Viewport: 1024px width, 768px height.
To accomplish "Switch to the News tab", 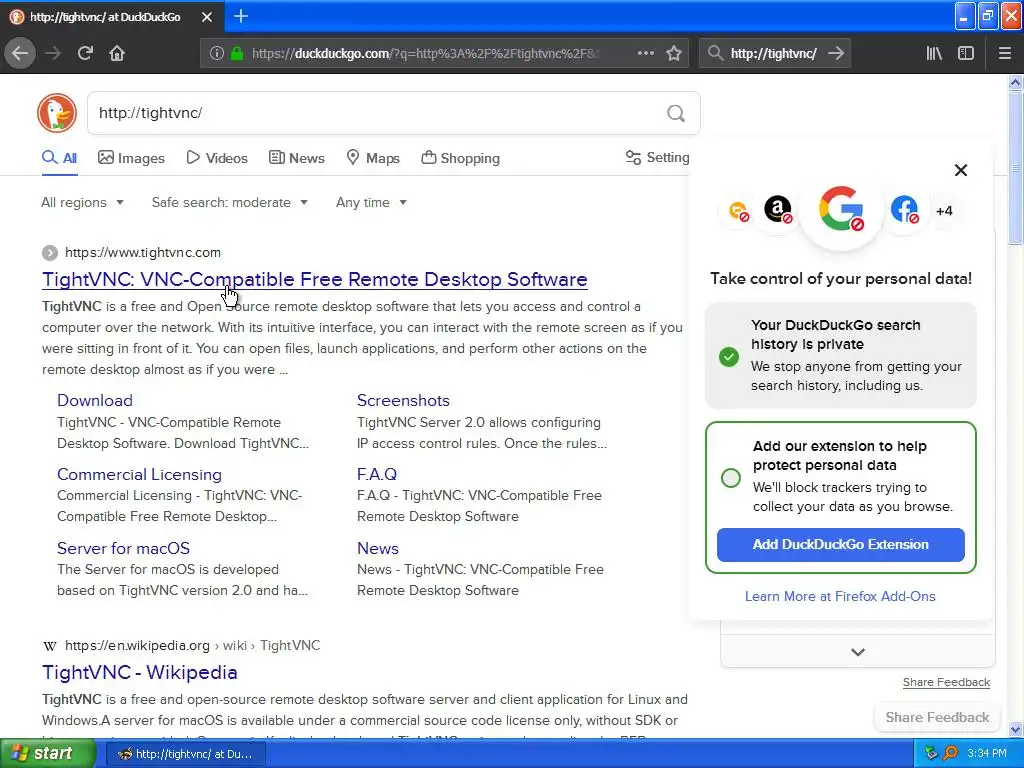I will click(x=296, y=158).
